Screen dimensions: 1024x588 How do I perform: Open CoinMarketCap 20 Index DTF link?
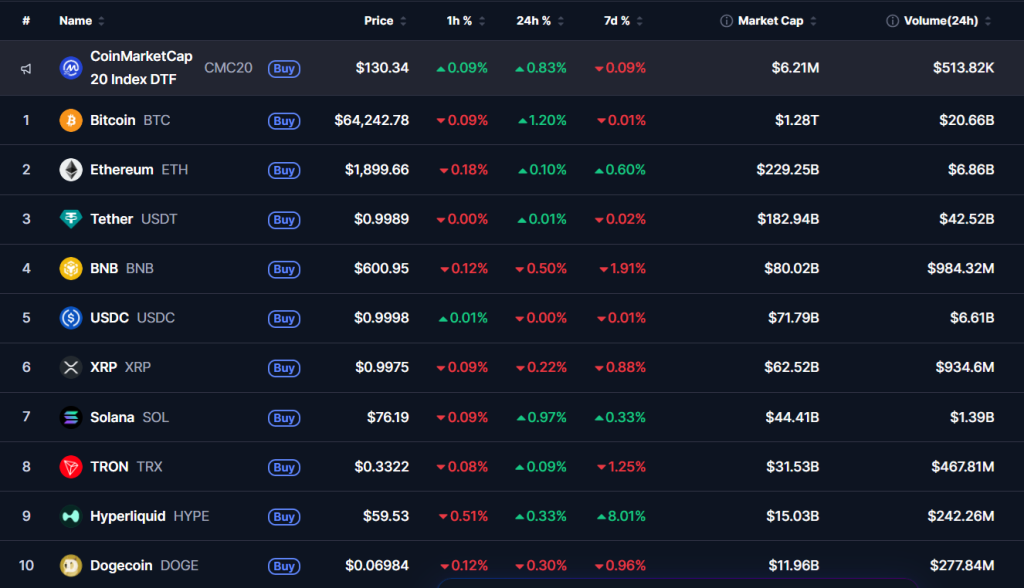click(x=141, y=68)
